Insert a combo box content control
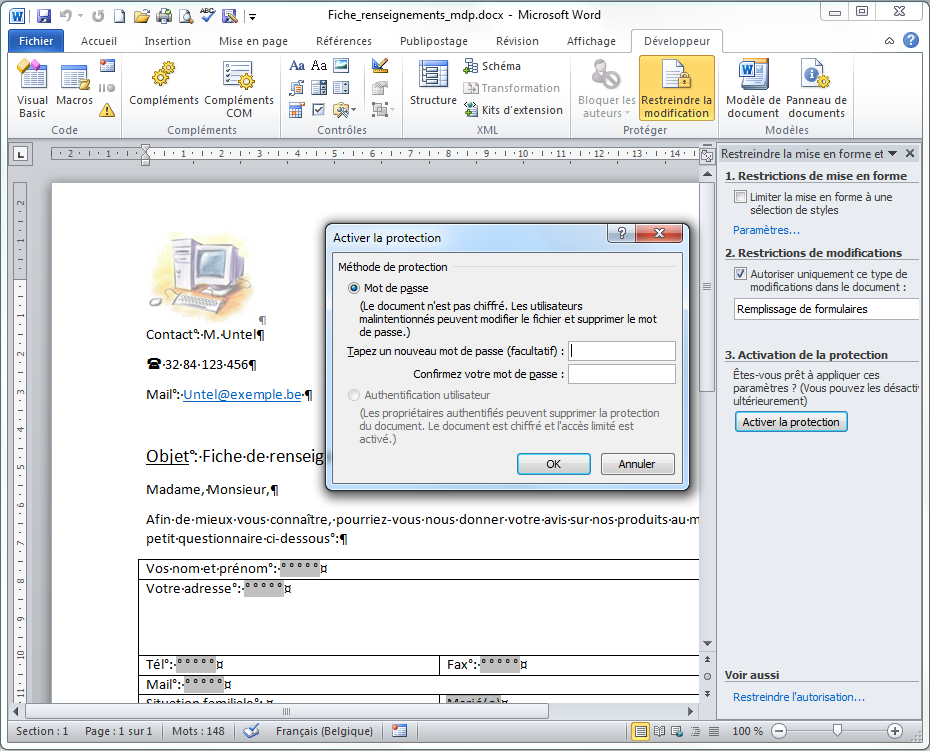 319,88
